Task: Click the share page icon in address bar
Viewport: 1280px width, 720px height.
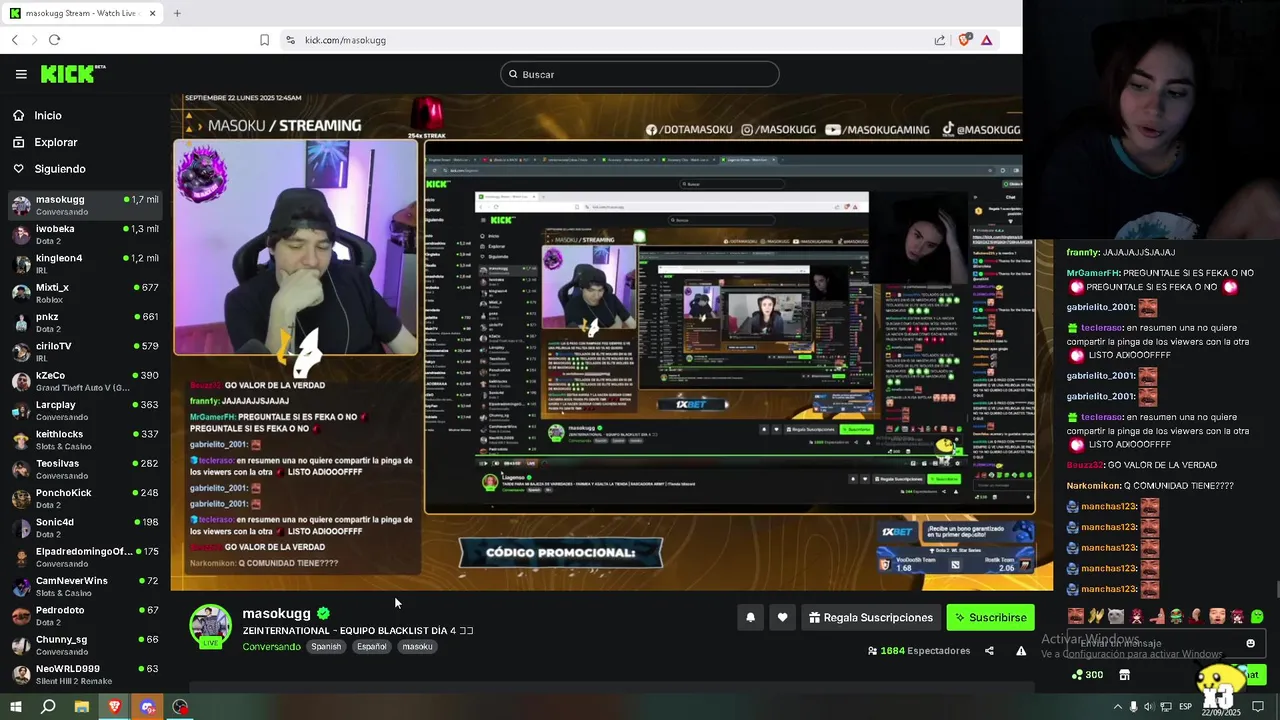Action: coord(940,40)
